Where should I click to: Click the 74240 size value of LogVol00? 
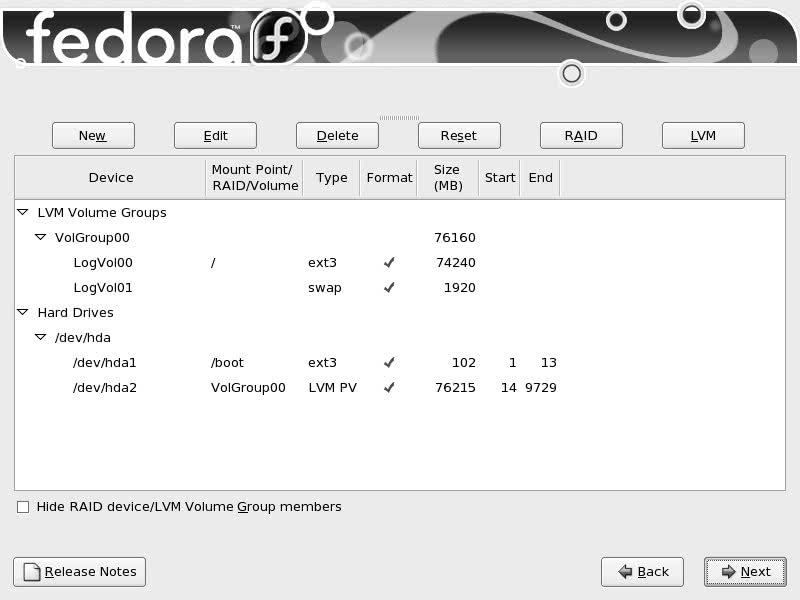(456, 263)
